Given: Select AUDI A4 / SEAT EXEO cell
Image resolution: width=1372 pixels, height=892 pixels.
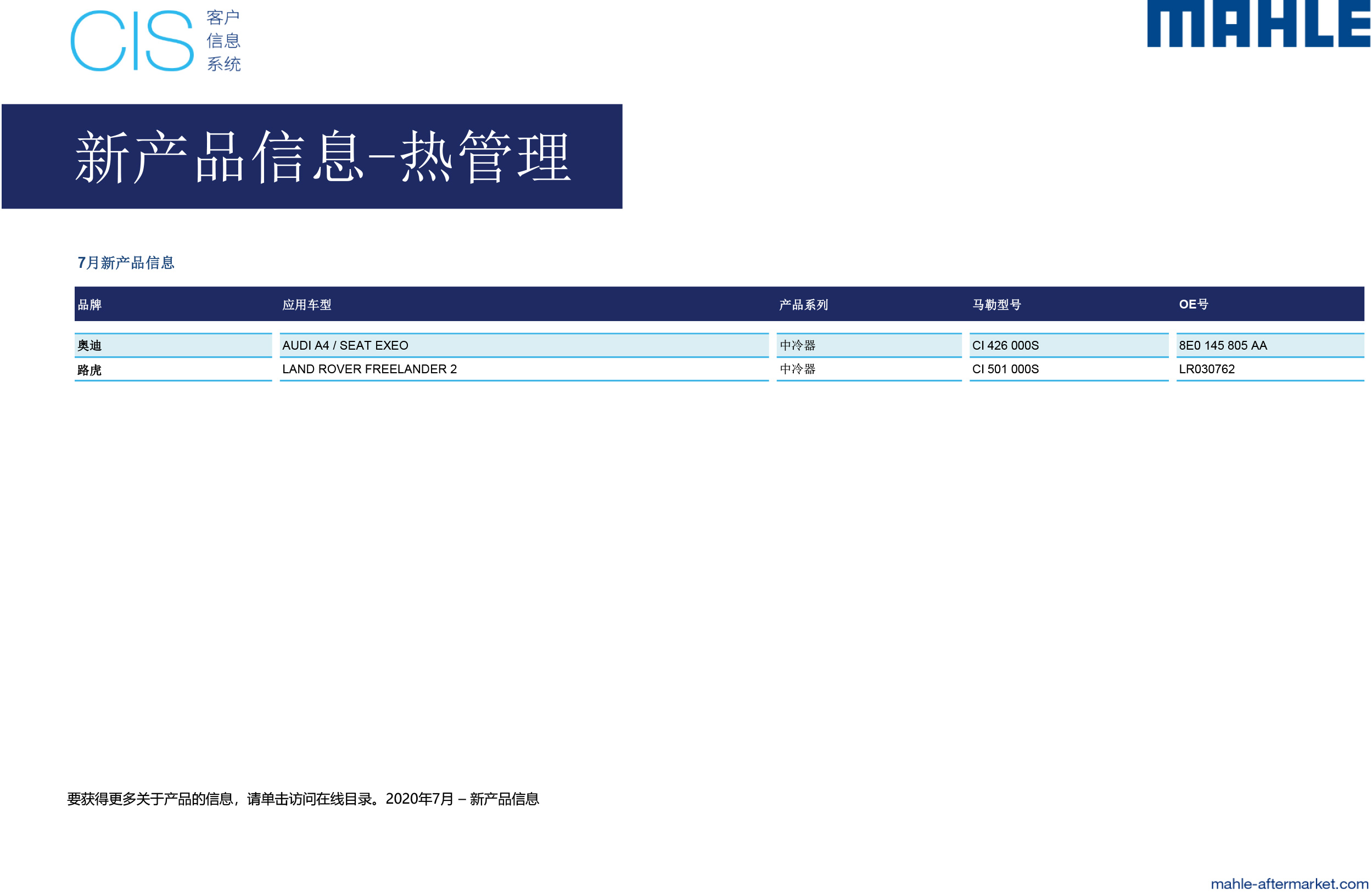Looking at the screenshot, I should tap(524, 345).
